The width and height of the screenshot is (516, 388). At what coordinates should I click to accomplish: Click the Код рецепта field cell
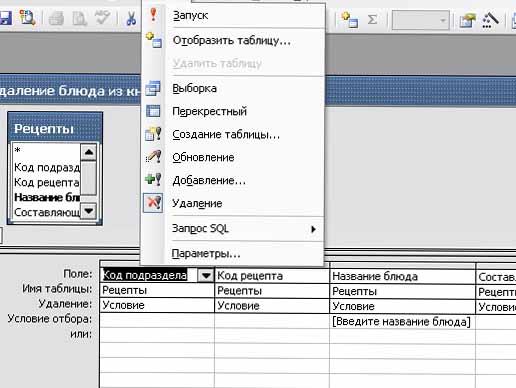coord(272,276)
